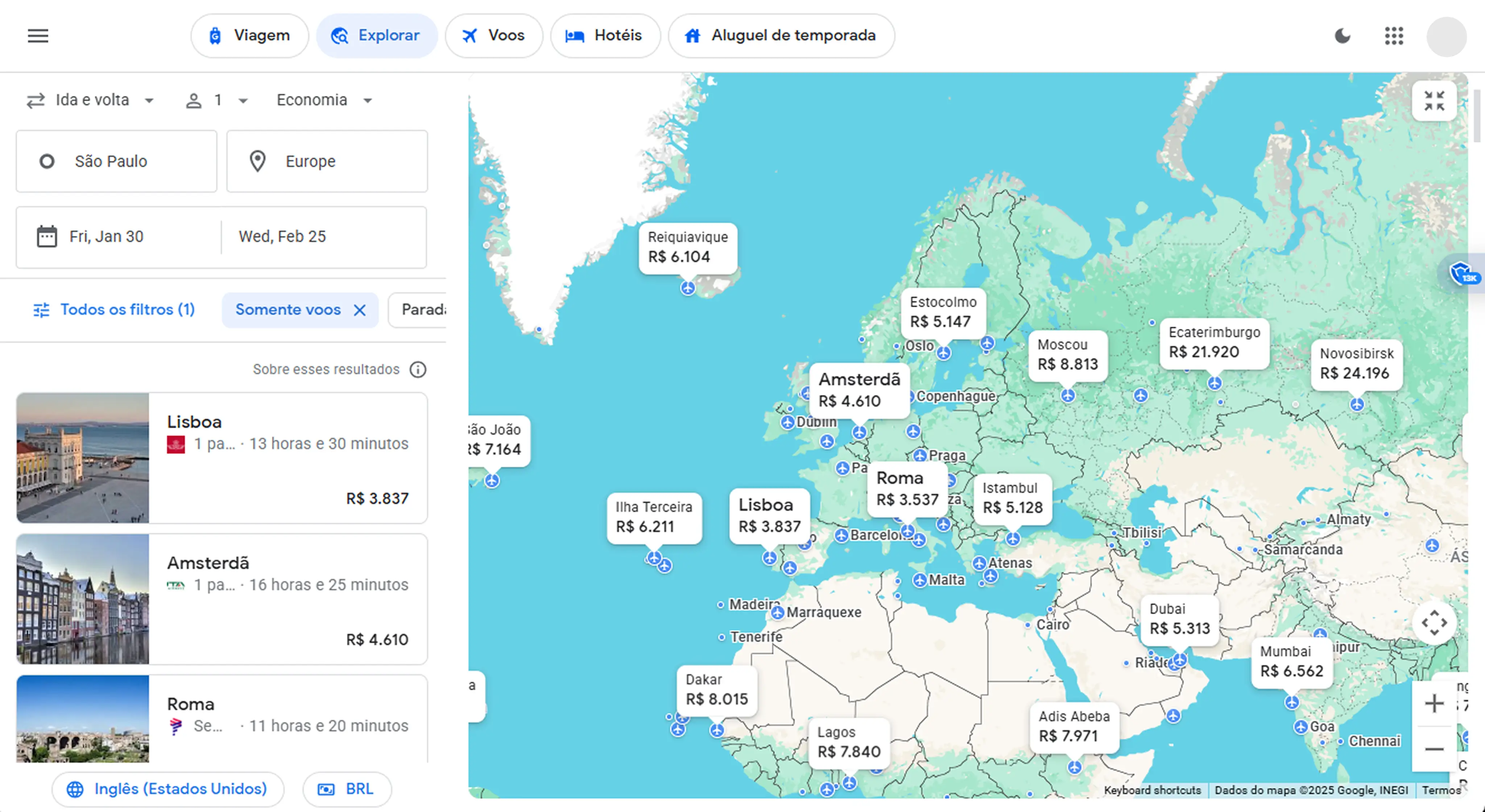Open Todos os filtros panel
The height and width of the screenshot is (812, 1485).
pyautogui.click(x=114, y=310)
